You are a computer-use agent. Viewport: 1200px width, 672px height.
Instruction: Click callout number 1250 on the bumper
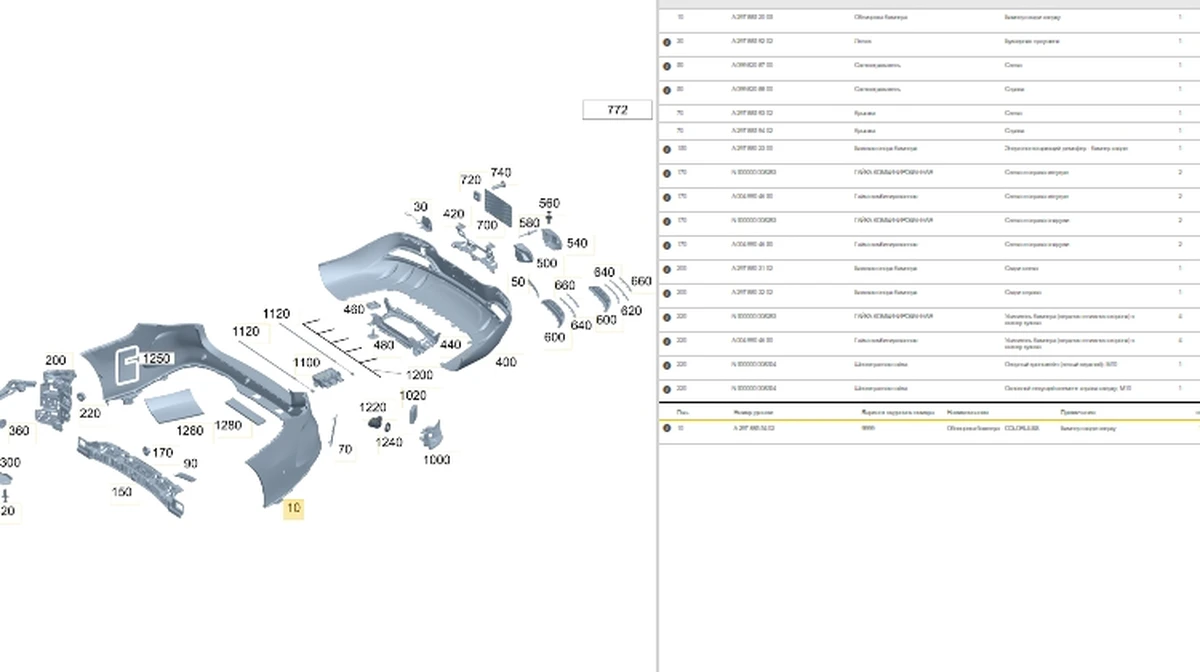tap(156, 359)
